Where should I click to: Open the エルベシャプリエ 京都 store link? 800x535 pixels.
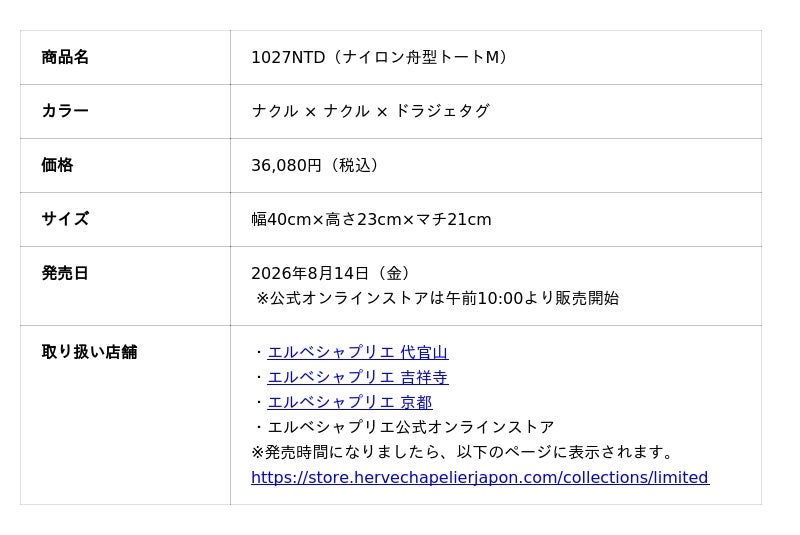[x=350, y=402]
